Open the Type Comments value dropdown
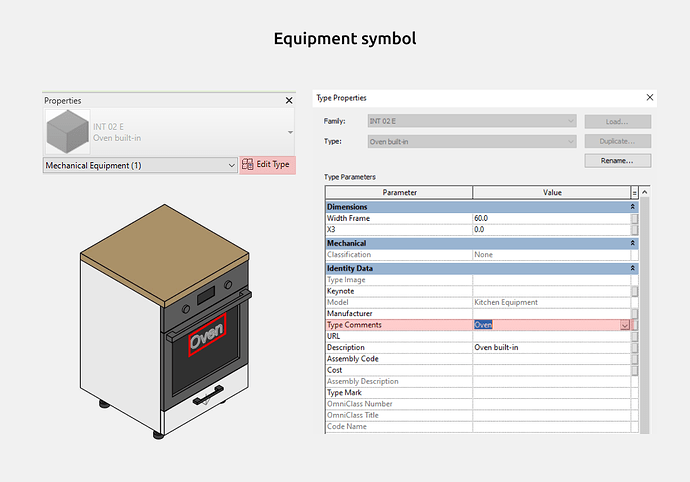Image resolution: width=690 pixels, height=482 pixels. pyautogui.click(x=625, y=325)
